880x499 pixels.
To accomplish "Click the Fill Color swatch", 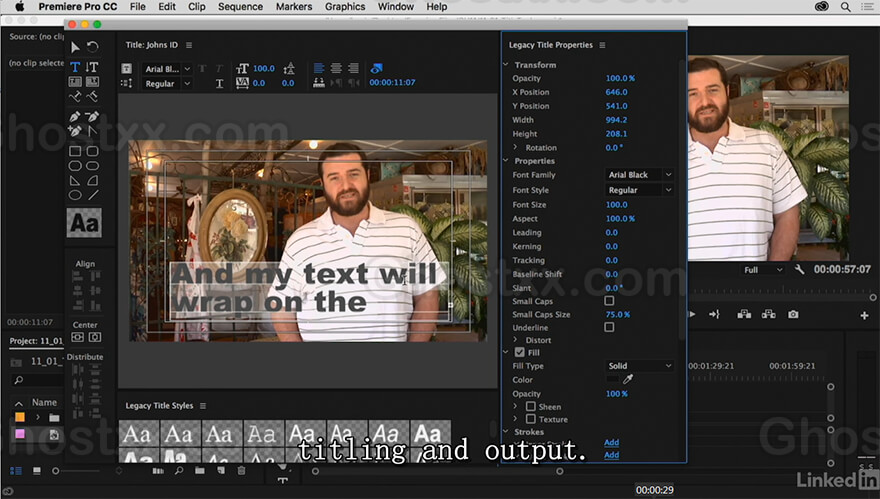I will (612, 379).
